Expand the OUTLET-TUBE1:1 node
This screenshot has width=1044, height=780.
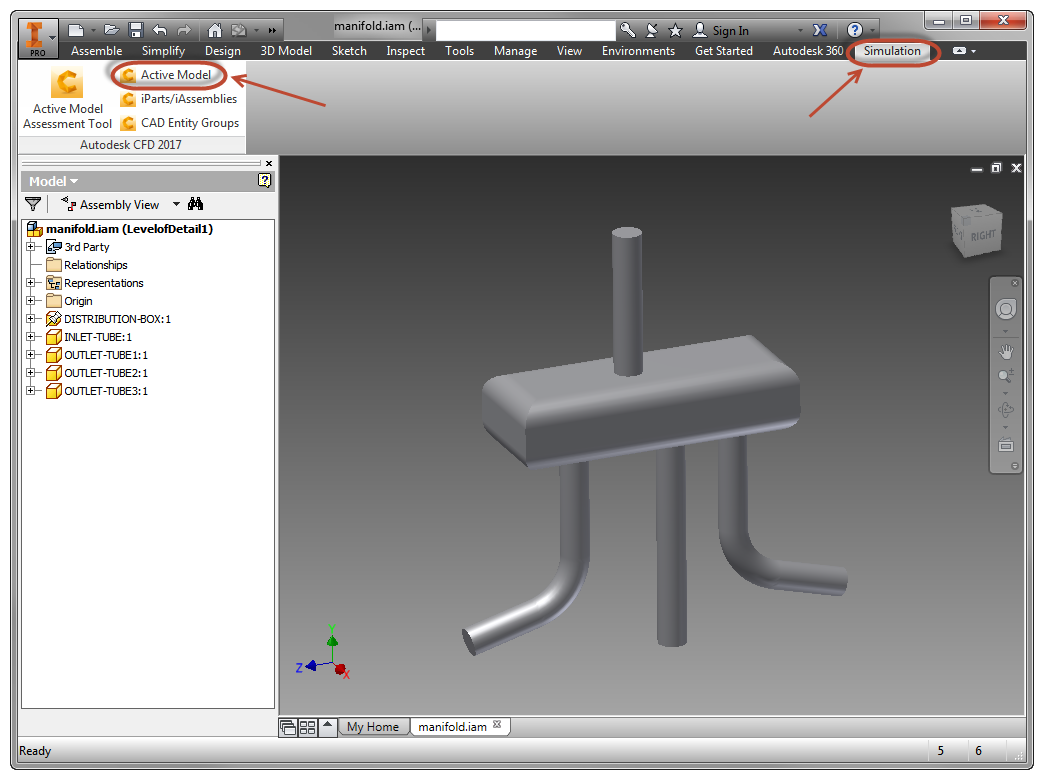coord(31,354)
